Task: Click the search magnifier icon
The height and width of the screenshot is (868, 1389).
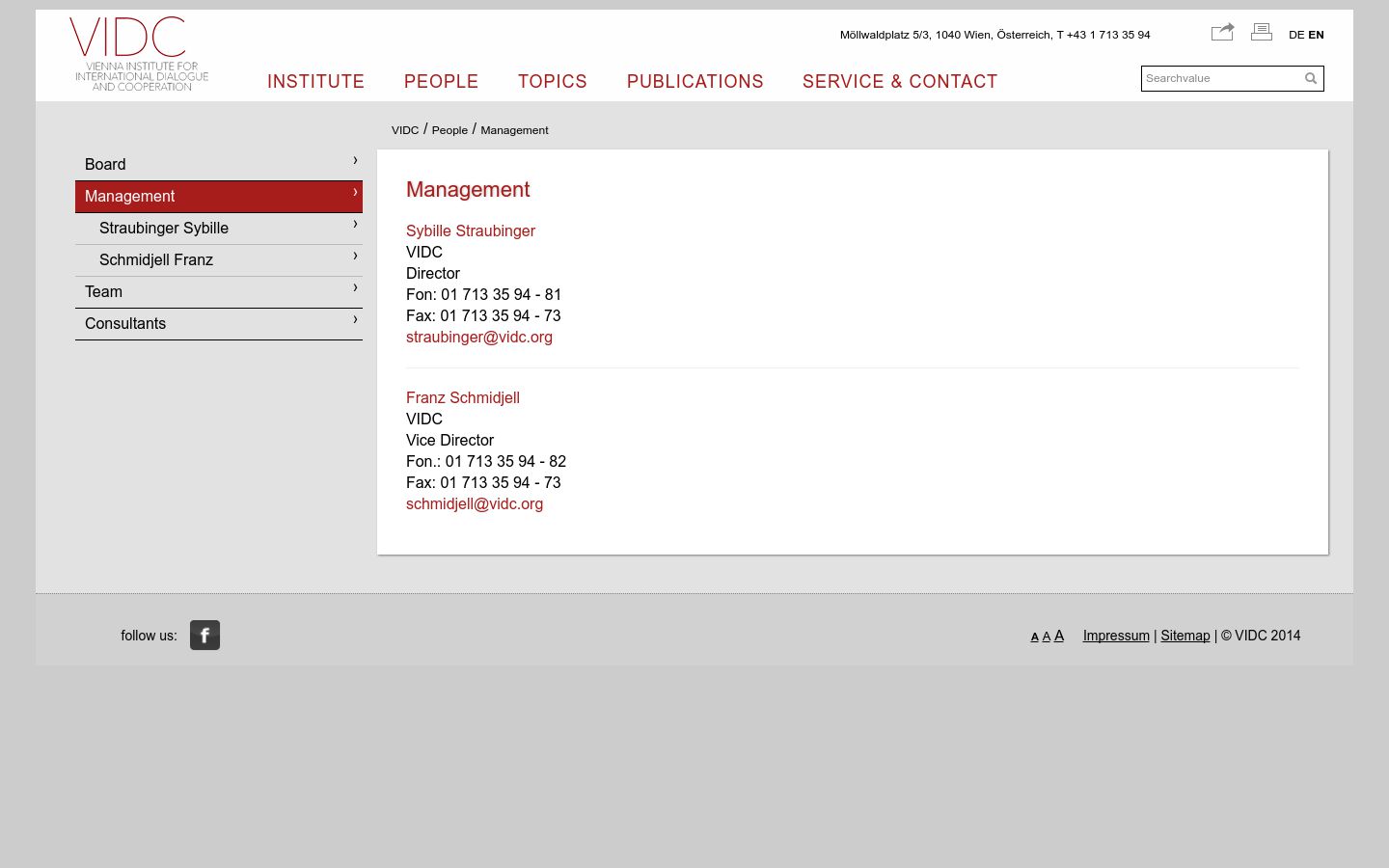Action: [1311, 78]
